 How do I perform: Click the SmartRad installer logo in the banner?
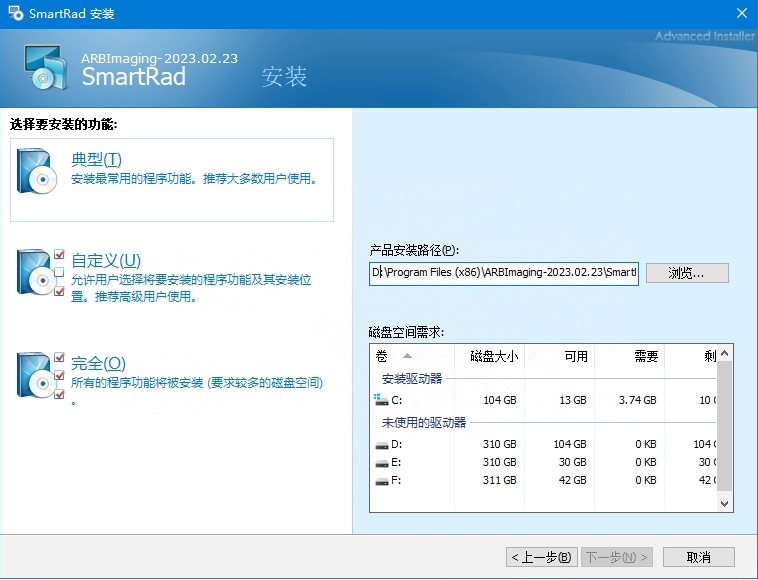[45, 67]
